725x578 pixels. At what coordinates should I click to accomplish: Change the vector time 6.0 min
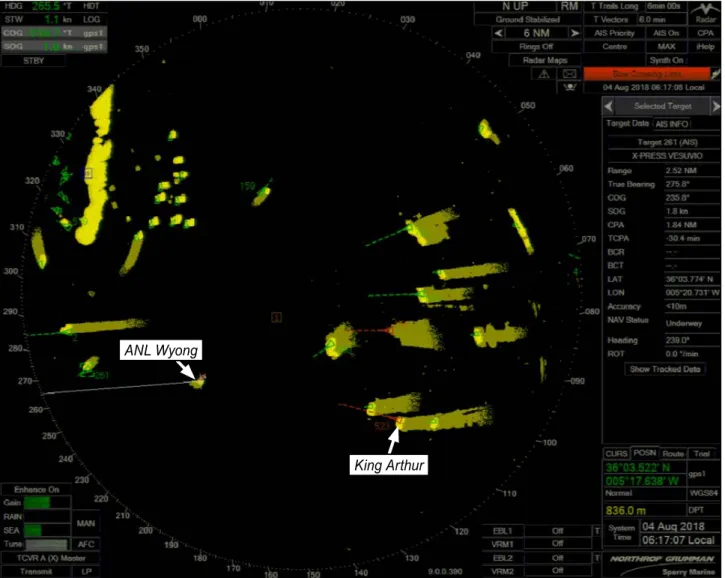661,19
